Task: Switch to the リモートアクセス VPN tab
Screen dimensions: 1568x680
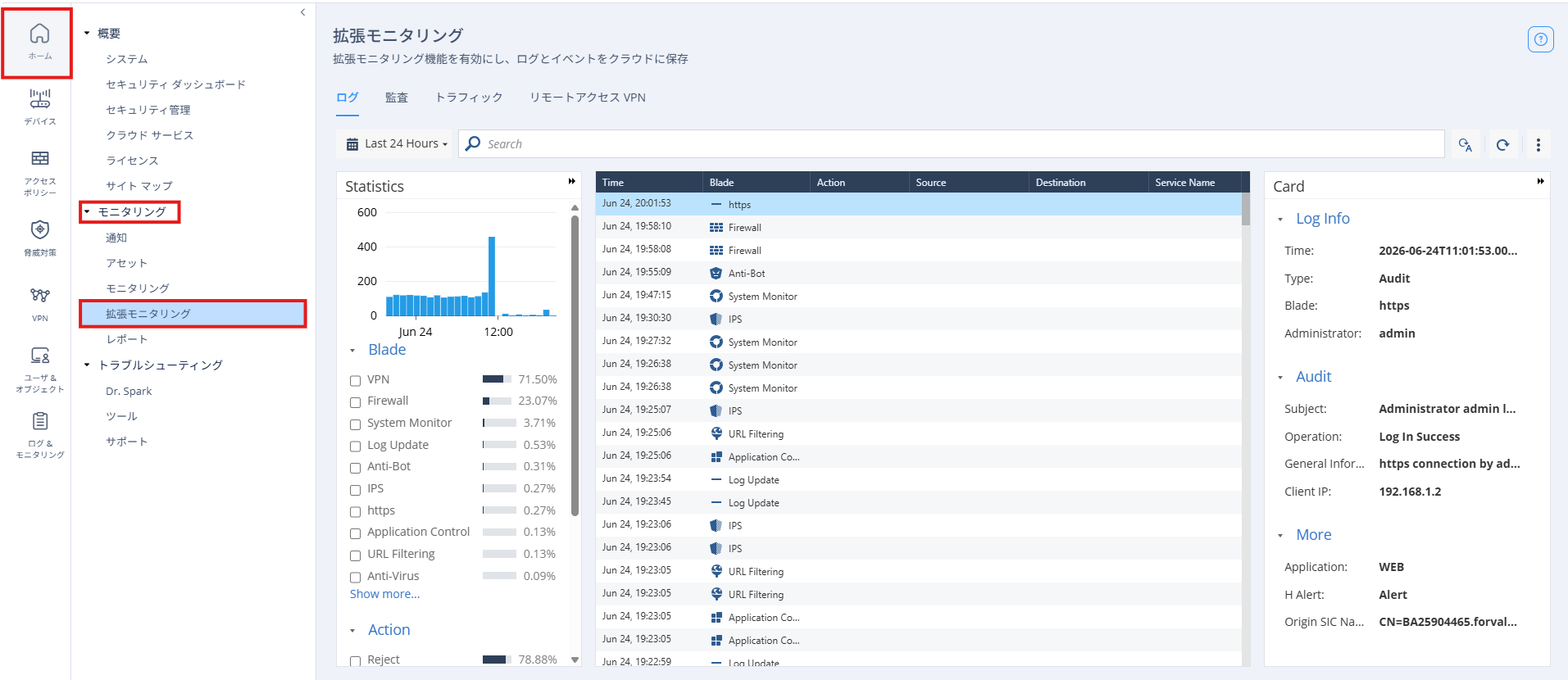Action: [588, 97]
